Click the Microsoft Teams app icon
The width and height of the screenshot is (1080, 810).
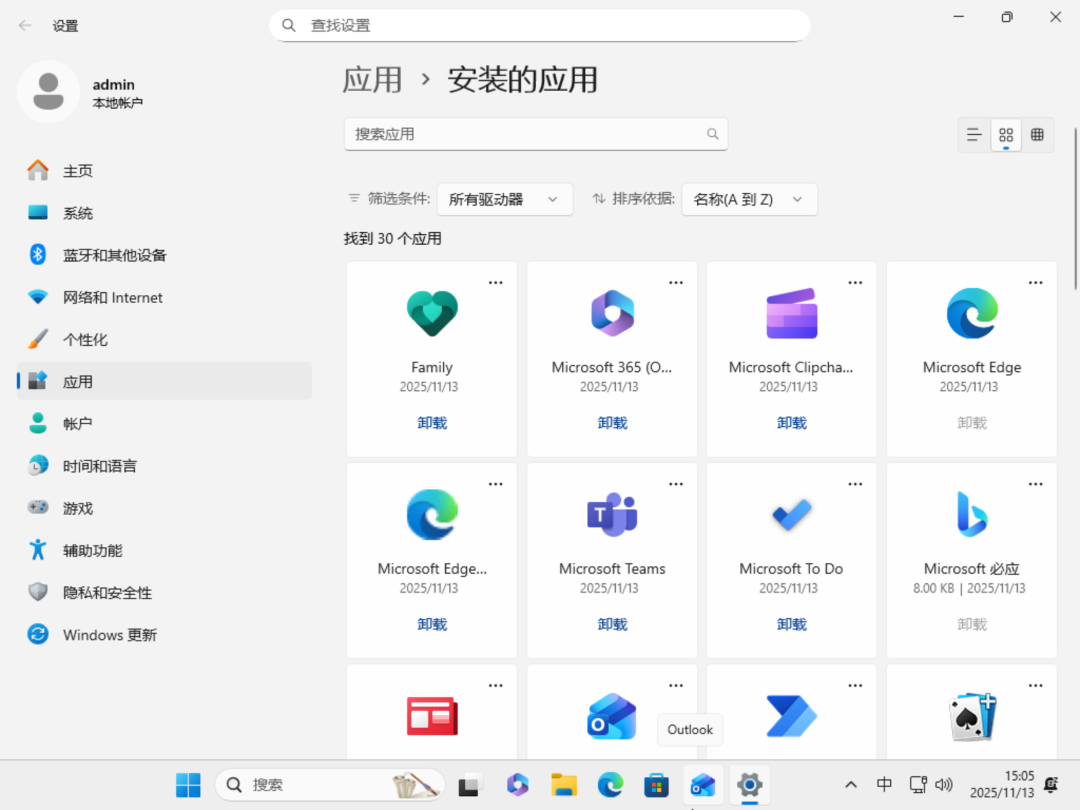pos(612,515)
